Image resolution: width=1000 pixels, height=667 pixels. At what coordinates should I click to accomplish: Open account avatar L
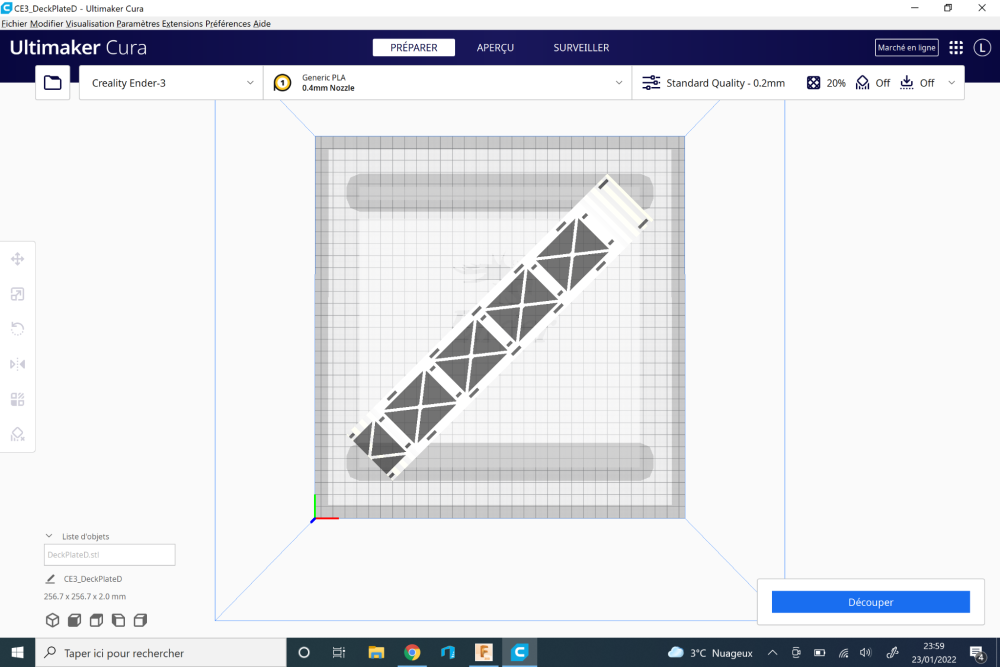click(982, 48)
